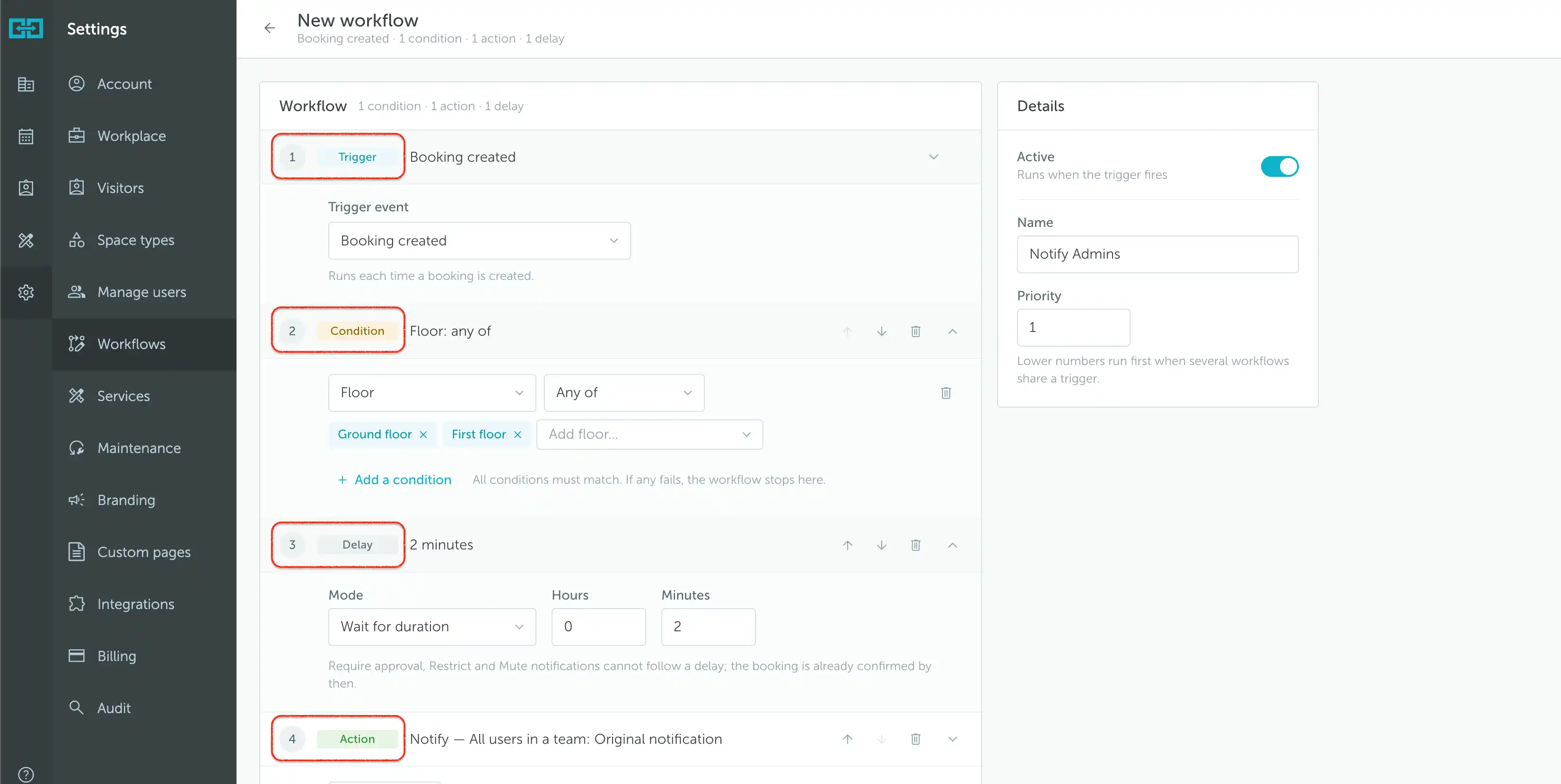Click the Delay badge label
The height and width of the screenshot is (784, 1561).
pyautogui.click(x=358, y=545)
